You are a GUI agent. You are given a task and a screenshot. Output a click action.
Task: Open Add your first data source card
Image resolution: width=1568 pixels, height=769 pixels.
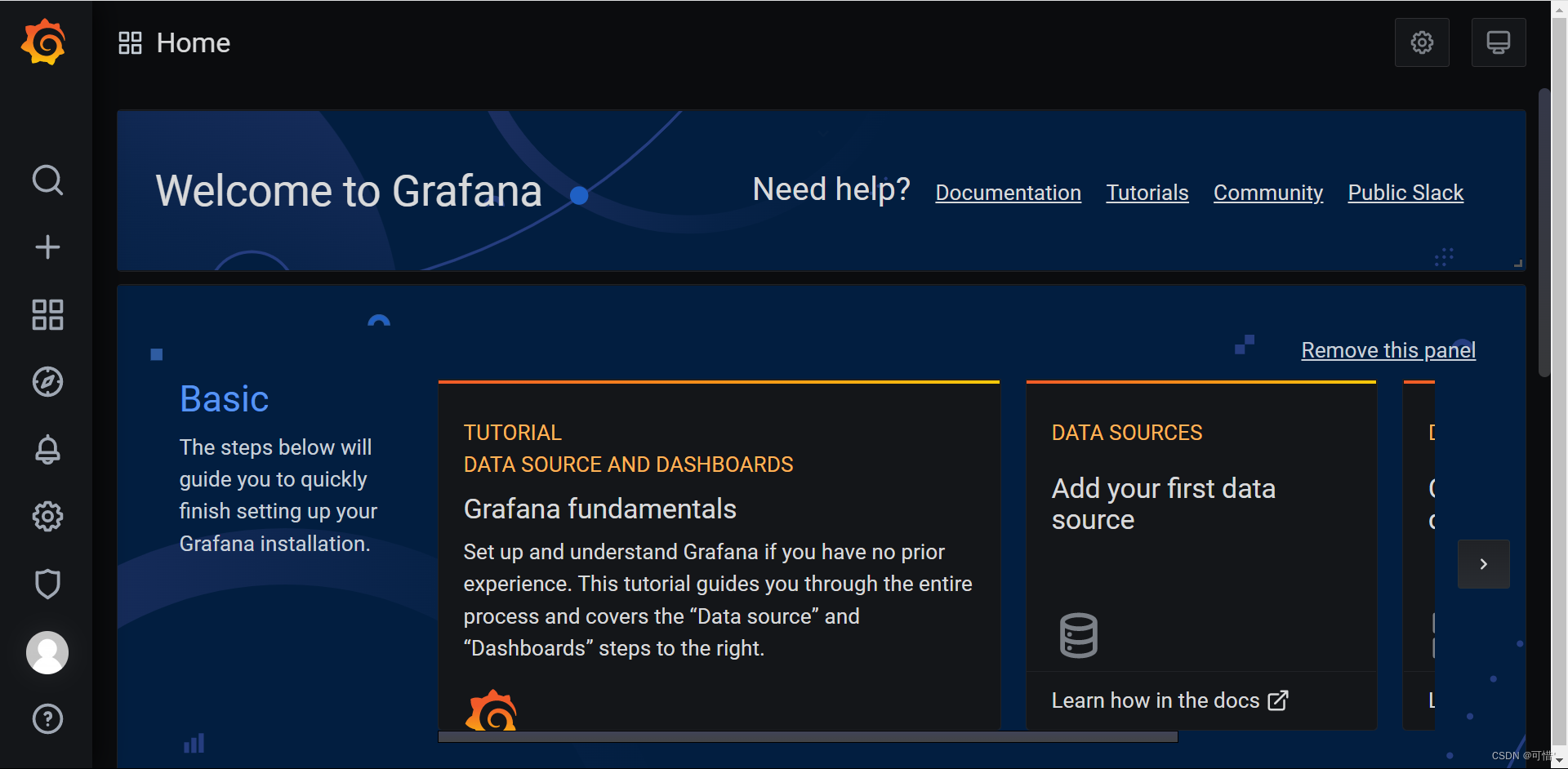point(1201,555)
